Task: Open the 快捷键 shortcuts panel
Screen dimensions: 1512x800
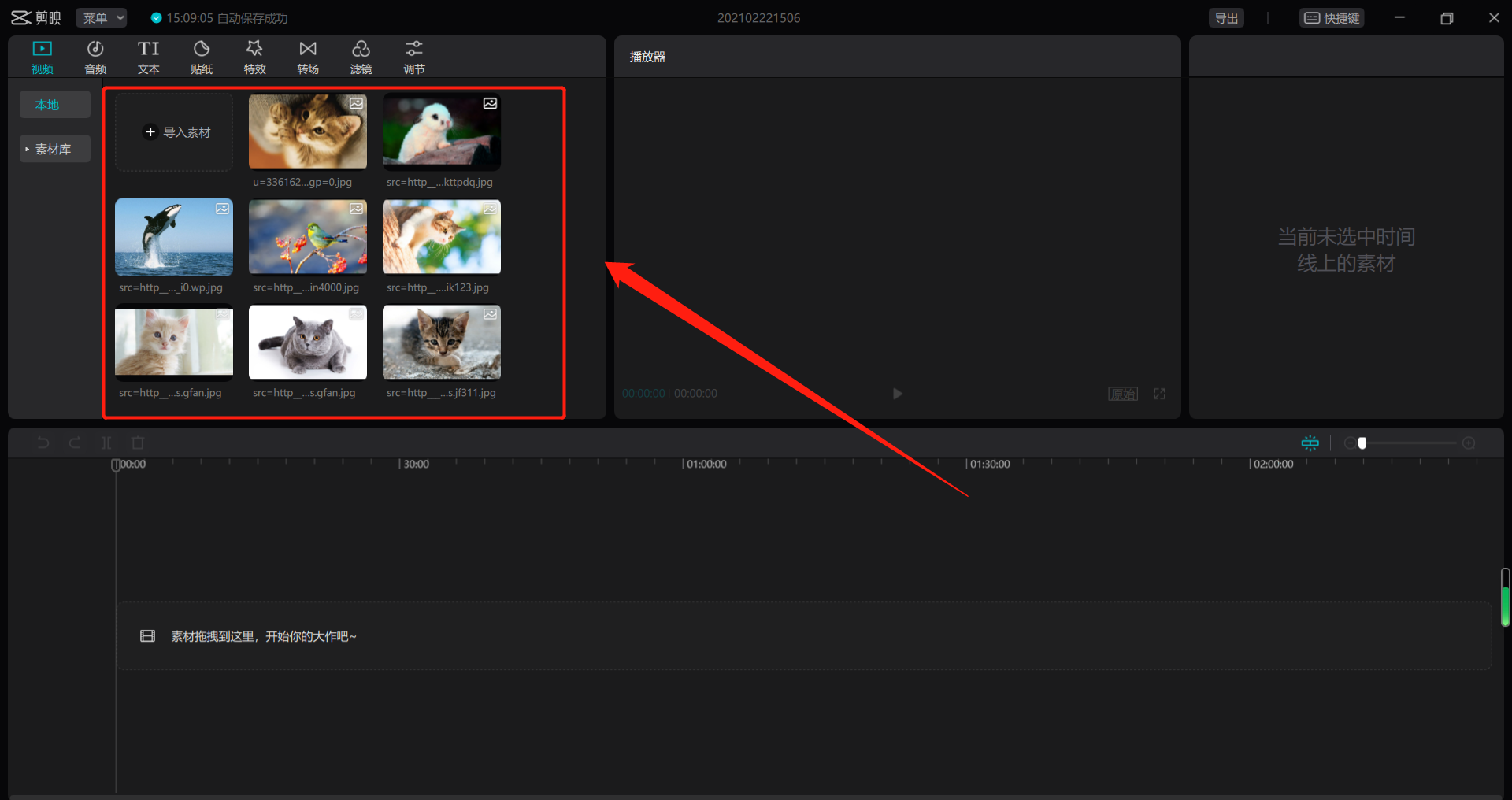Action: pos(1332,18)
